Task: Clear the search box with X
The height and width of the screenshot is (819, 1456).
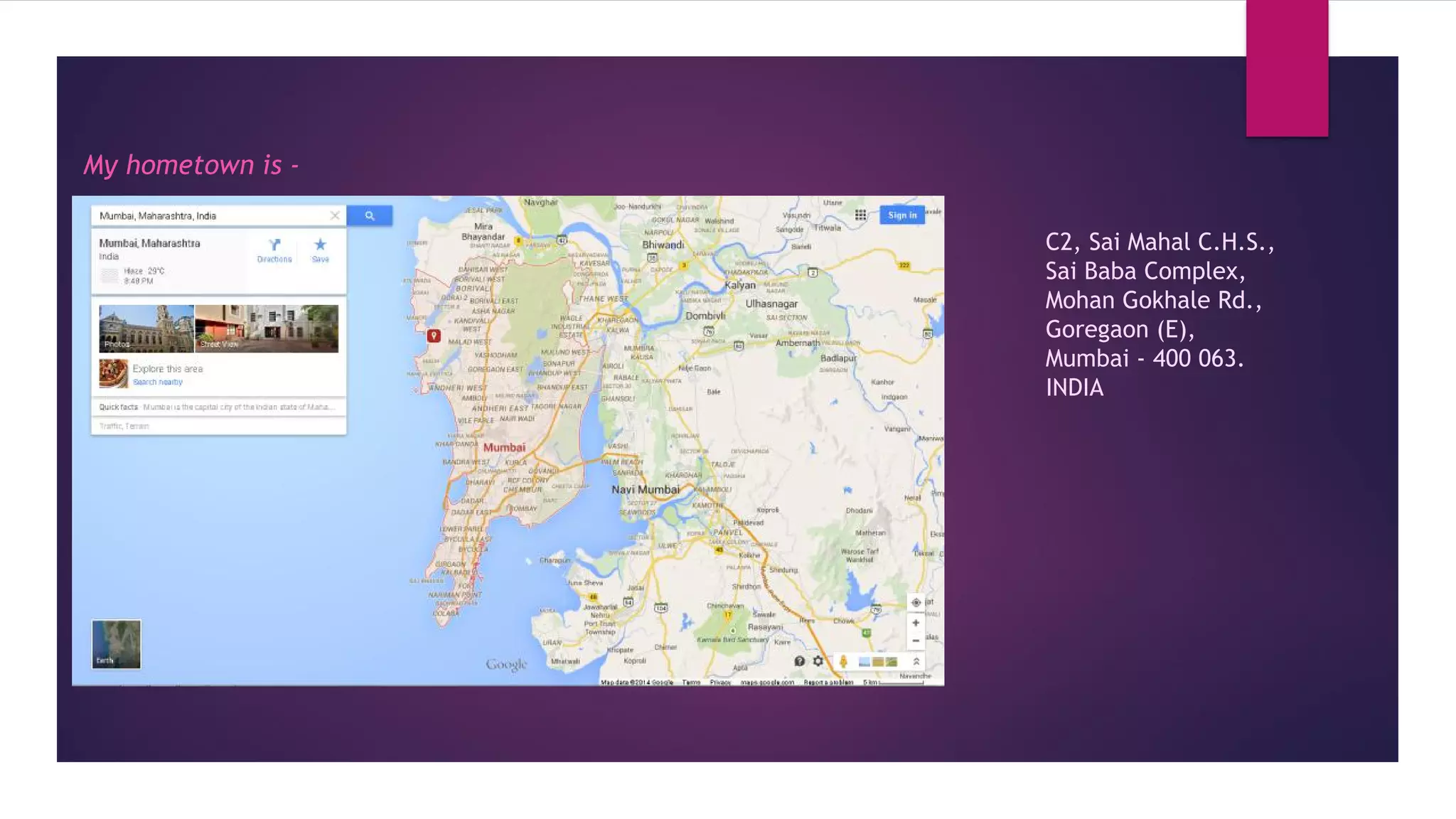Action: click(335, 215)
